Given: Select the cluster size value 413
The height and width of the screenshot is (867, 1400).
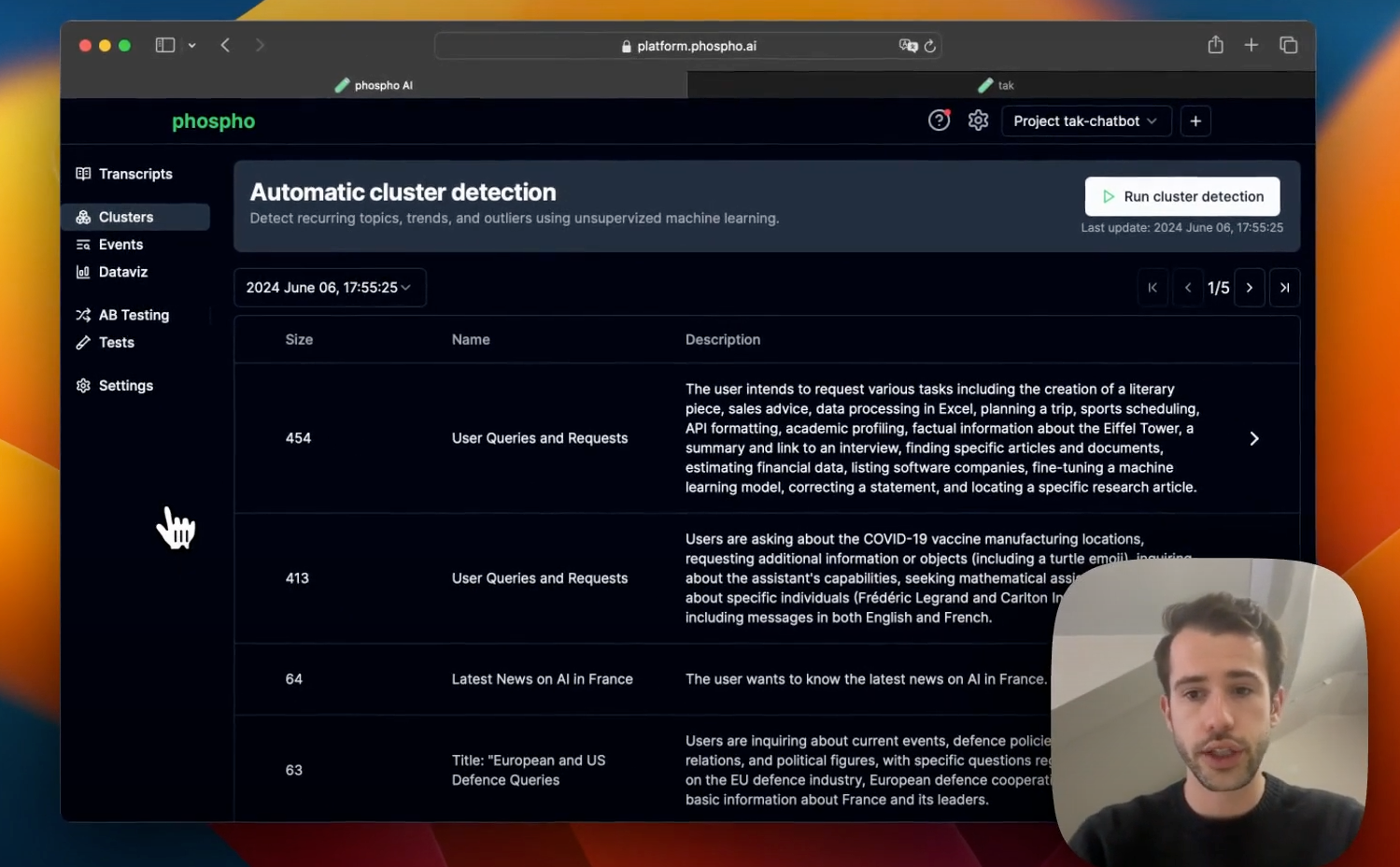Looking at the screenshot, I should (x=297, y=578).
